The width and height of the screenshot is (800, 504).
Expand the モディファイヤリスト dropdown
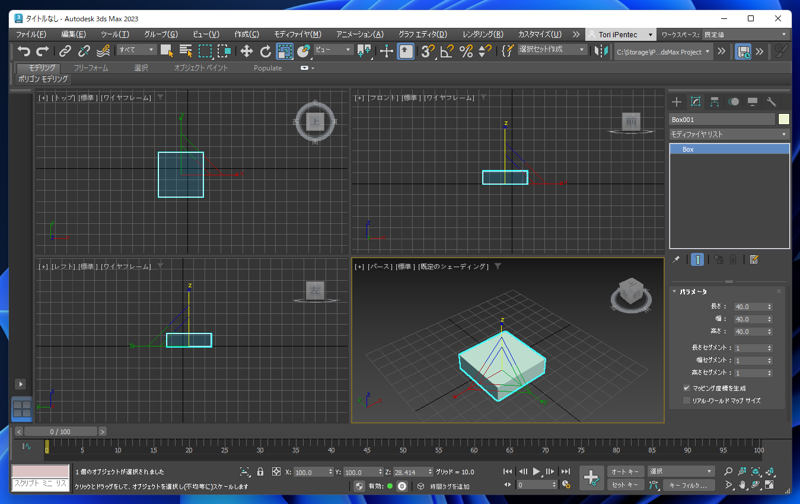pos(728,134)
